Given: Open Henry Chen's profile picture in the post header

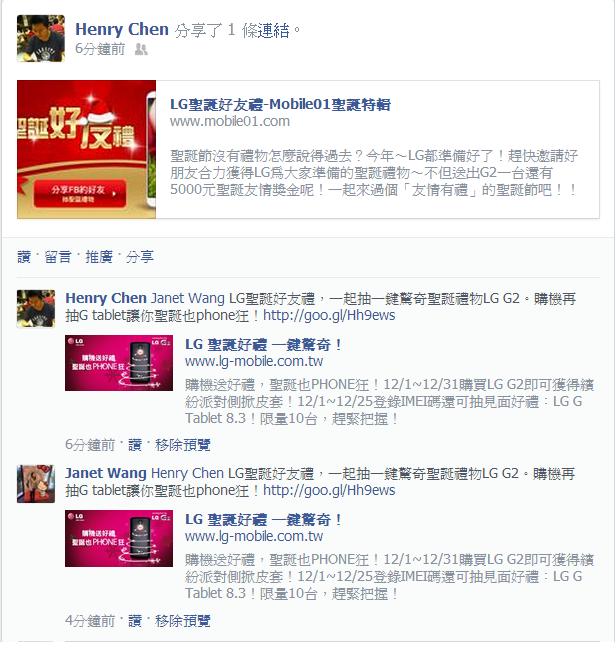Looking at the screenshot, I should [x=41, y=38].
